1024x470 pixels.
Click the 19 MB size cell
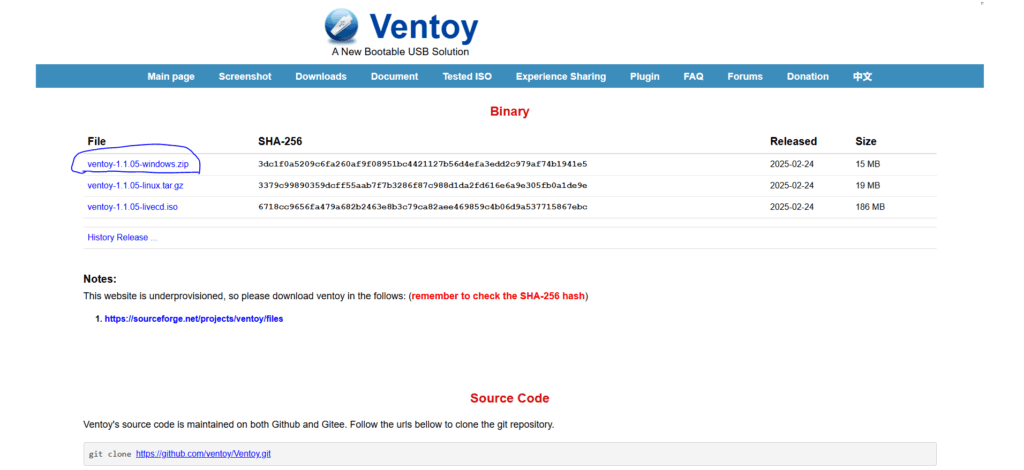coord(868,185)
